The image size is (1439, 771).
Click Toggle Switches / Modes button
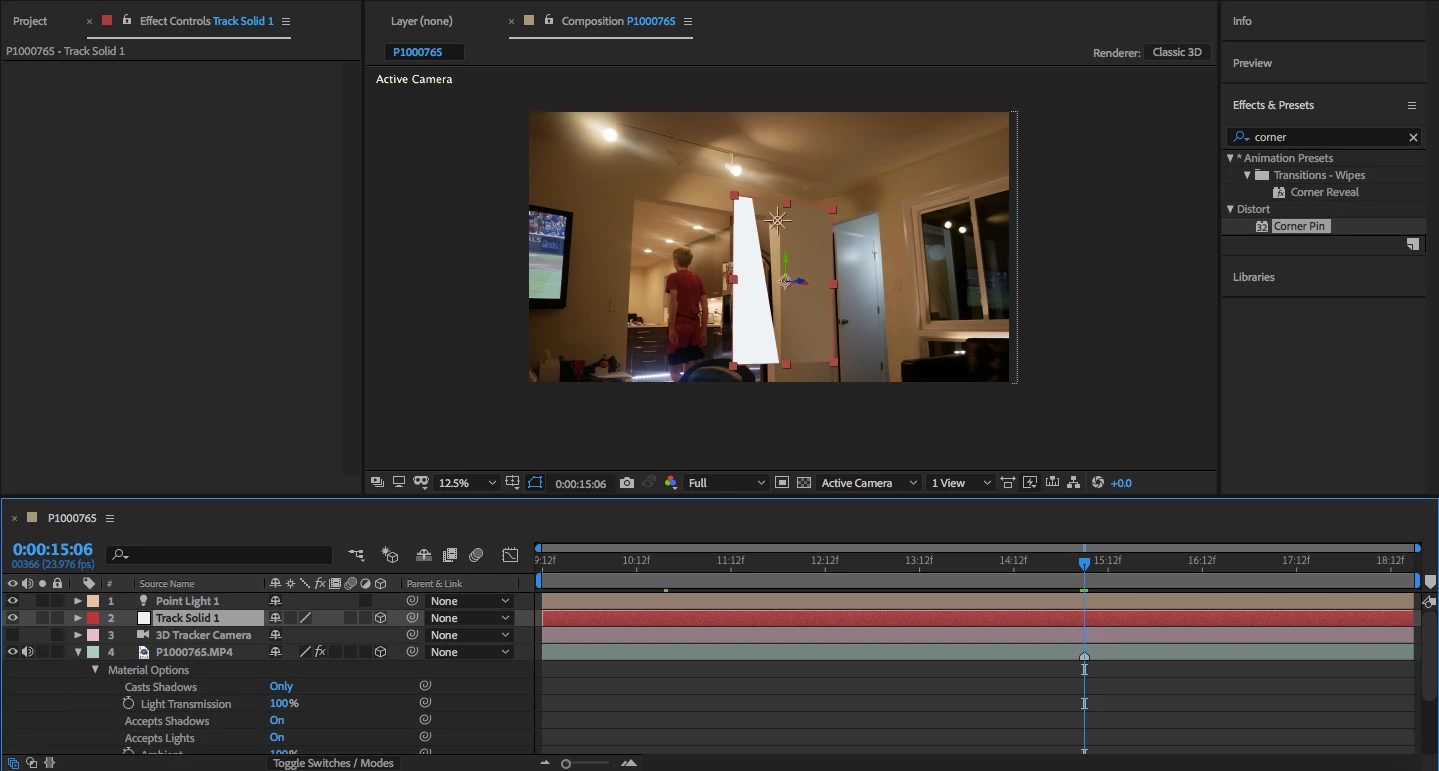[333, 763]
